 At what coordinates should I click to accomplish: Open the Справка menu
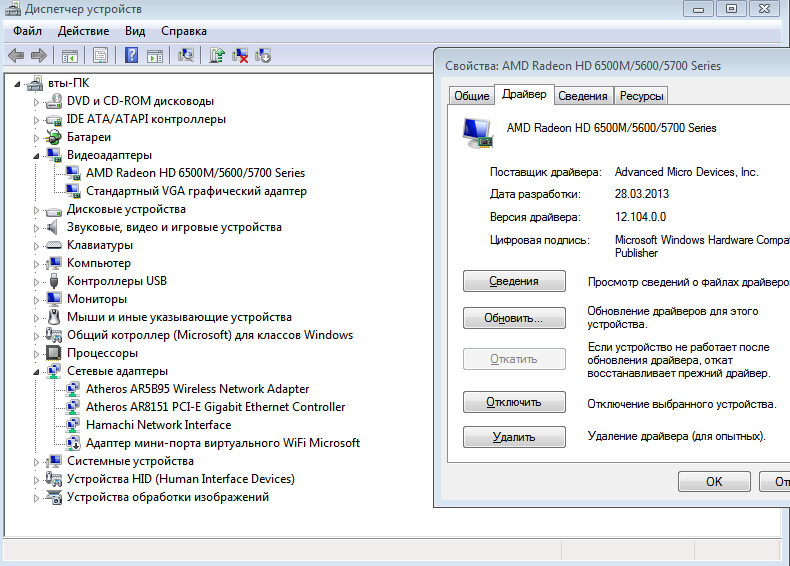[184, 31]
